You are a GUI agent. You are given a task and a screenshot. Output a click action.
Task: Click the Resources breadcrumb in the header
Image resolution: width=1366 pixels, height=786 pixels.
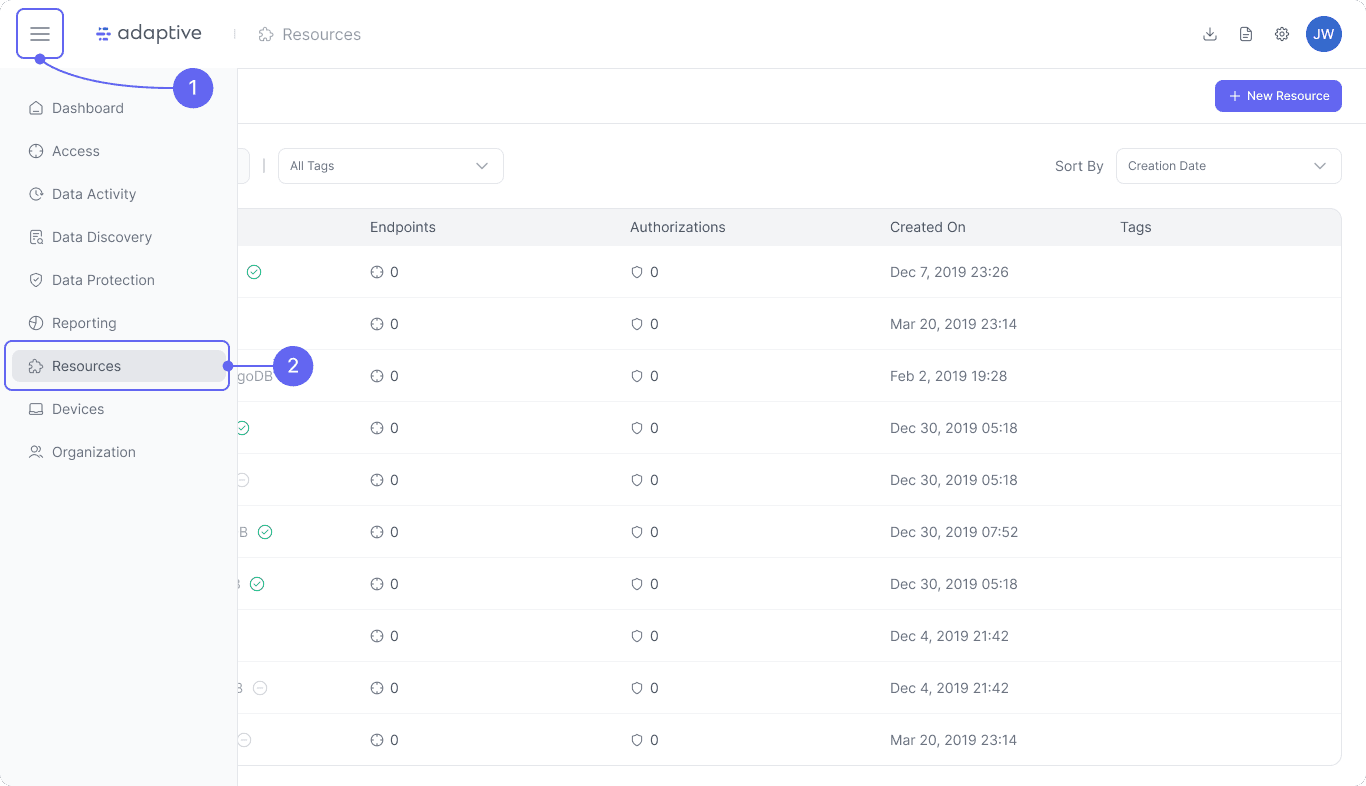coord(310,34)
